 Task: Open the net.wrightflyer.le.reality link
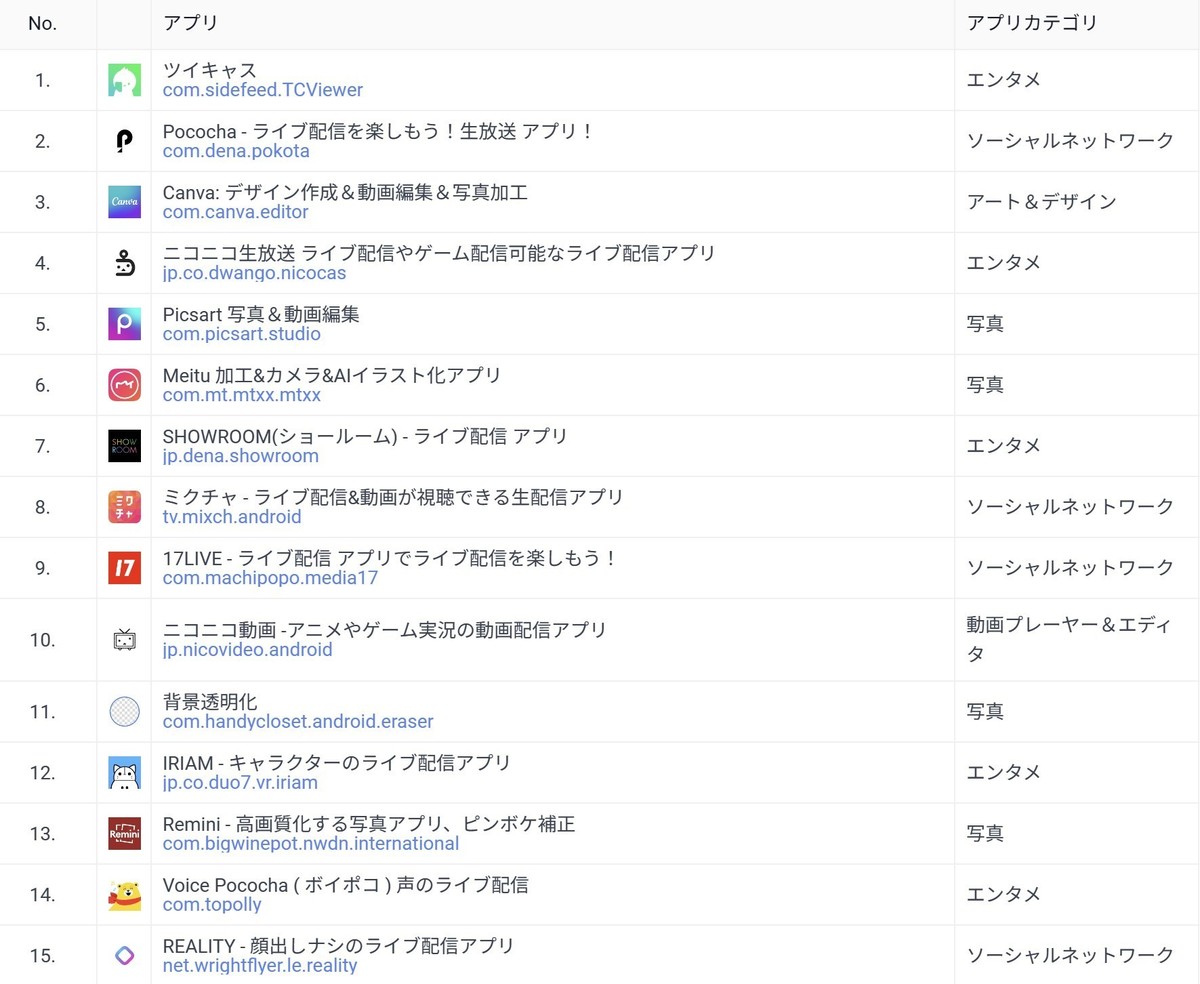tap(260, 966)
